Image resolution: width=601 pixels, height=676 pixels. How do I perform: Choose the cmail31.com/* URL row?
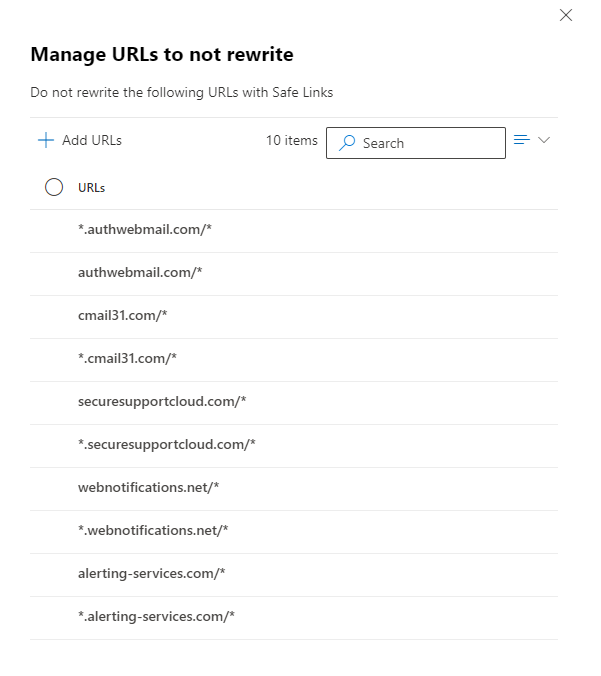tap(294, 317)
